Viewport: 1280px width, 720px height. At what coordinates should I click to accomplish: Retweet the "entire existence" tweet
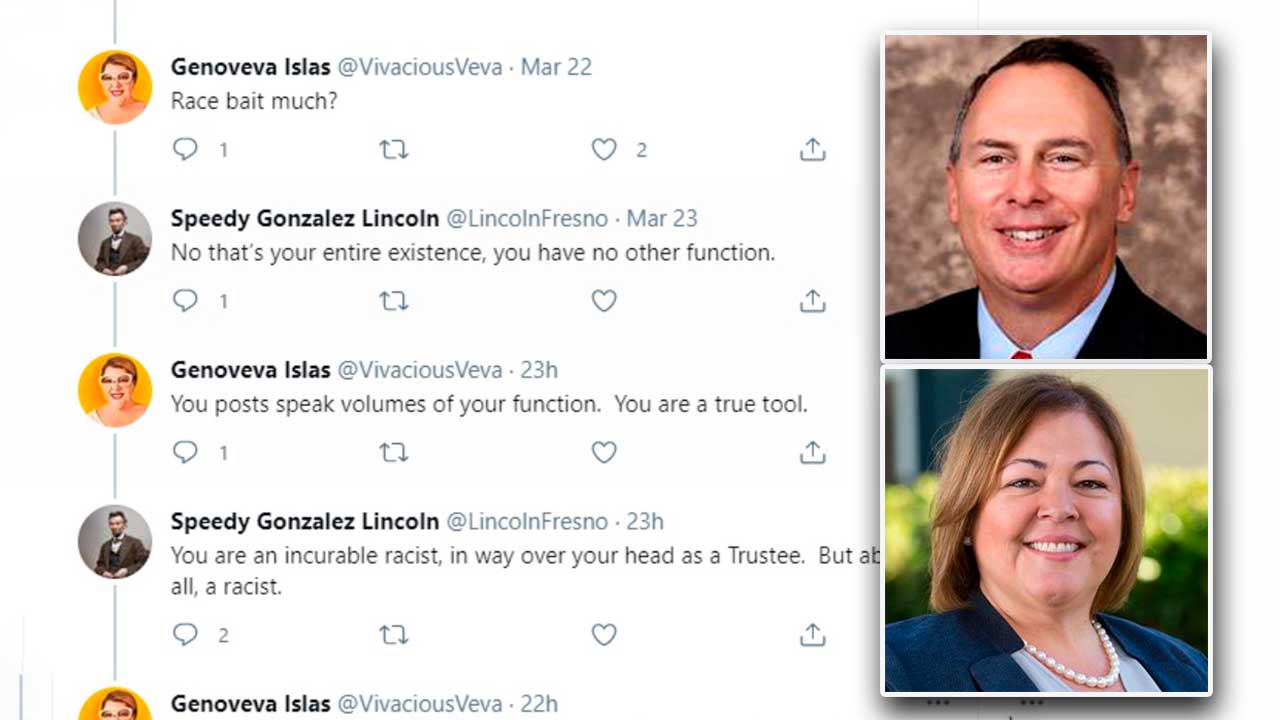[394, 301]
